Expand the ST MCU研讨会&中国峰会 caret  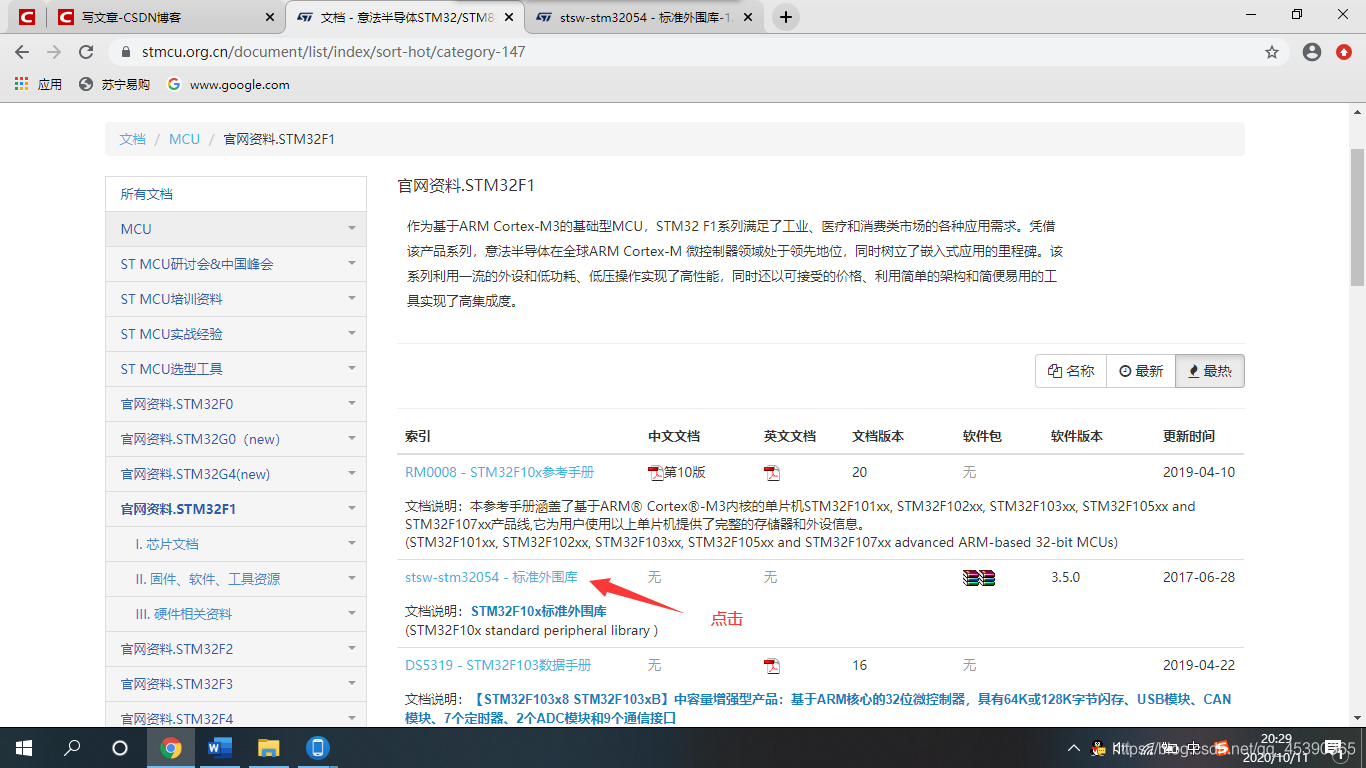tap(352, 264)
